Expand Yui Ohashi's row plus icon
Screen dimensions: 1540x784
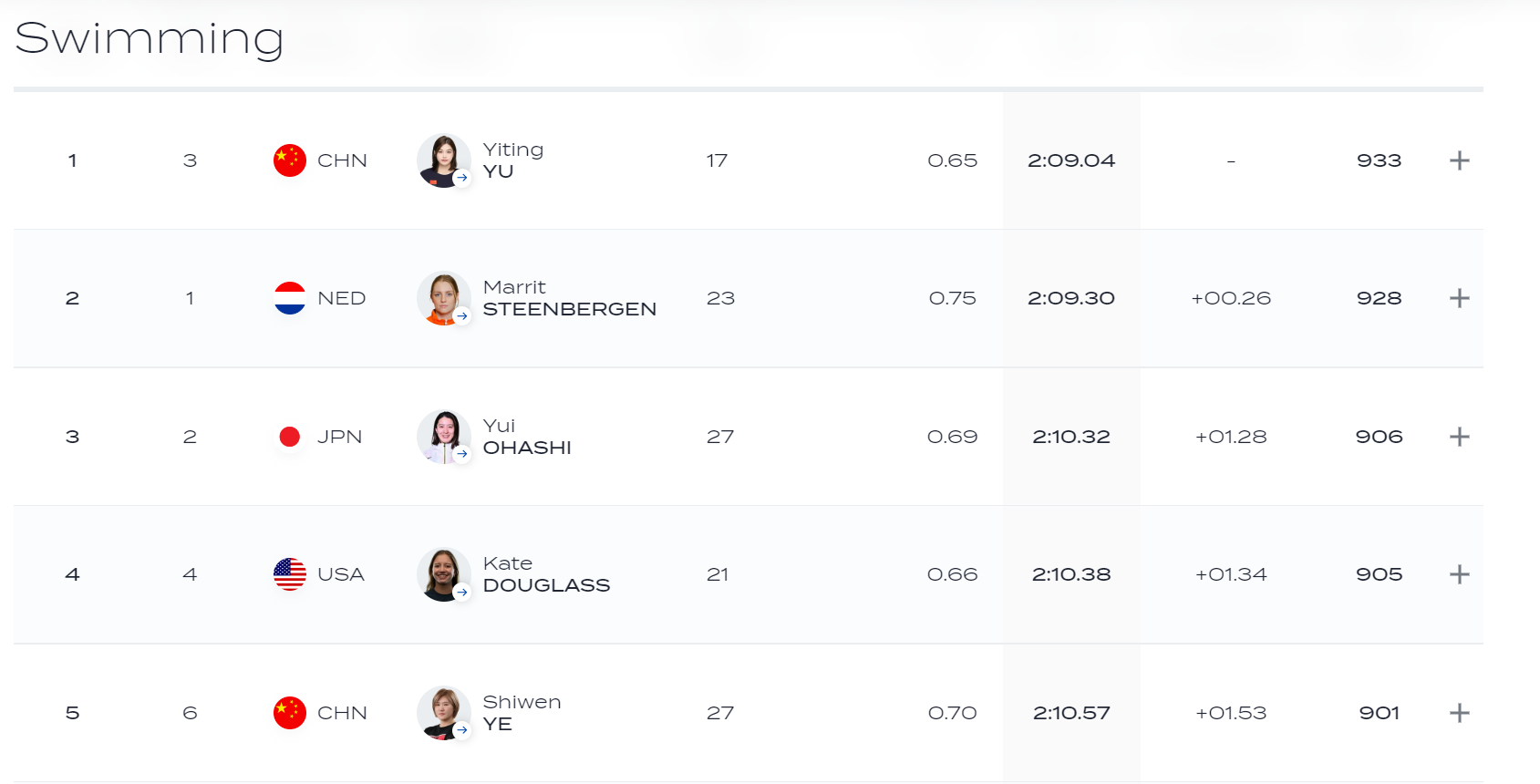click(x=1459, y=437)
